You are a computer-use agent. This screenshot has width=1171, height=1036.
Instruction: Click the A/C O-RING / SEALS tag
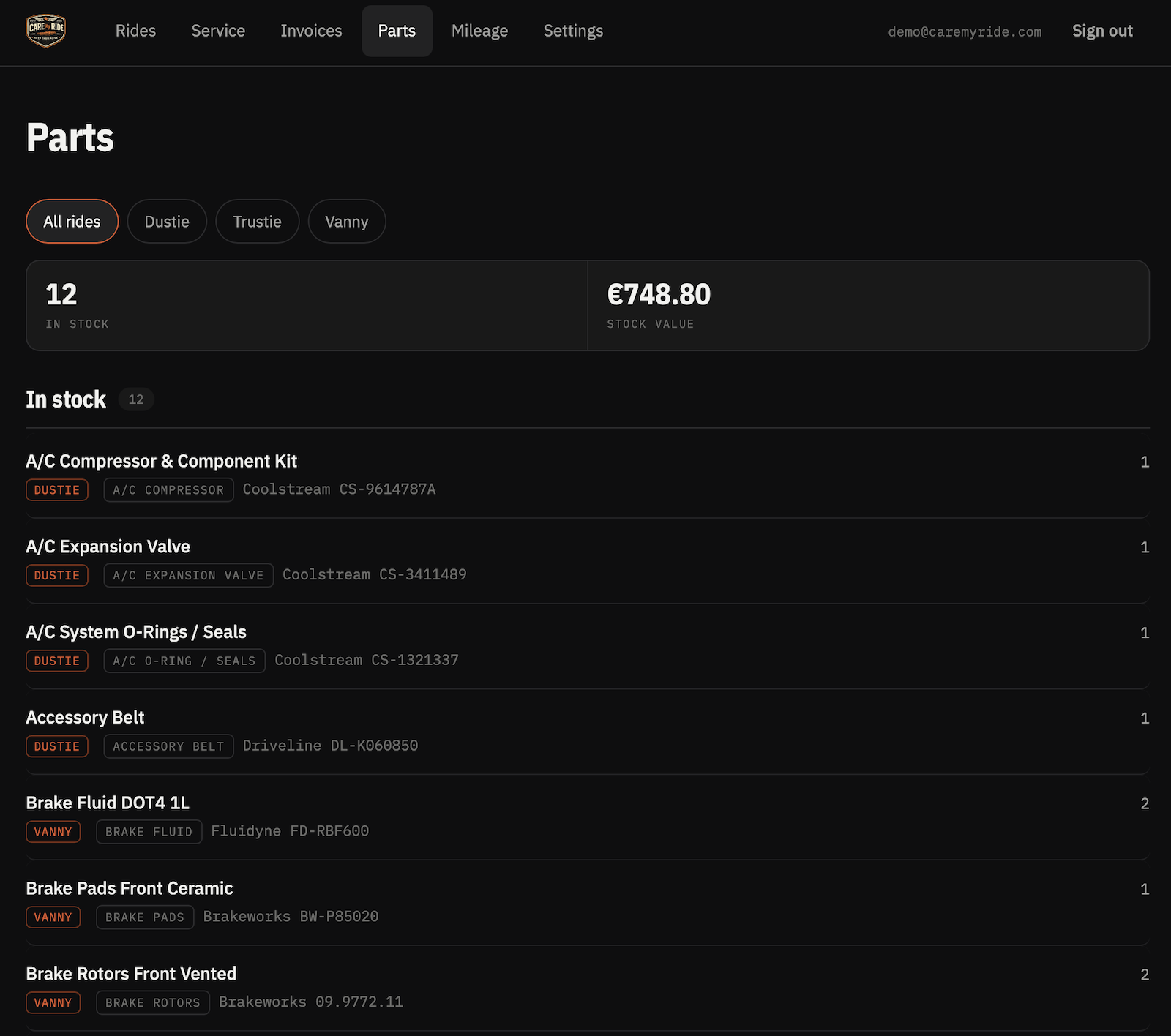click(x=184, y=661)
